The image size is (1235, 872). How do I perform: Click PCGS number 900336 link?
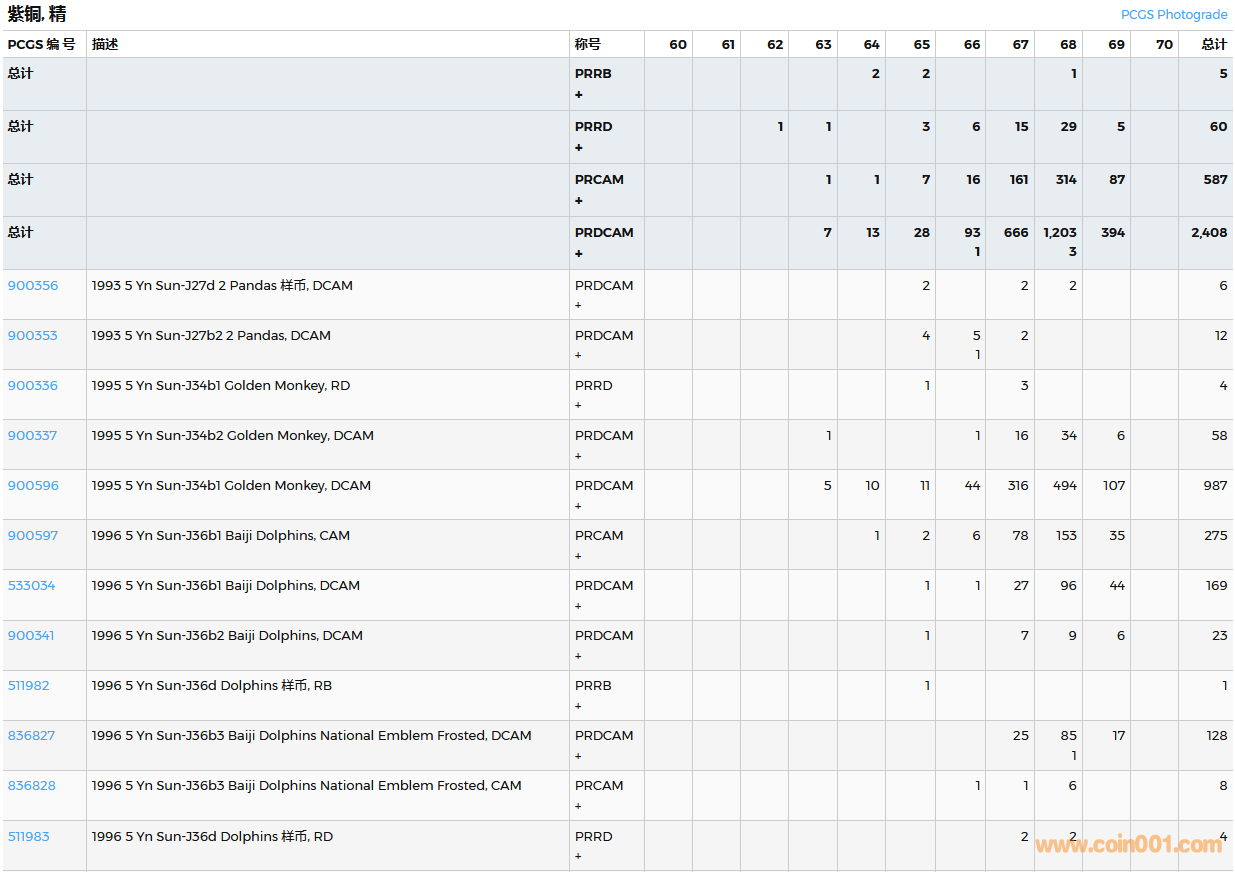click(x=33, y=385)
